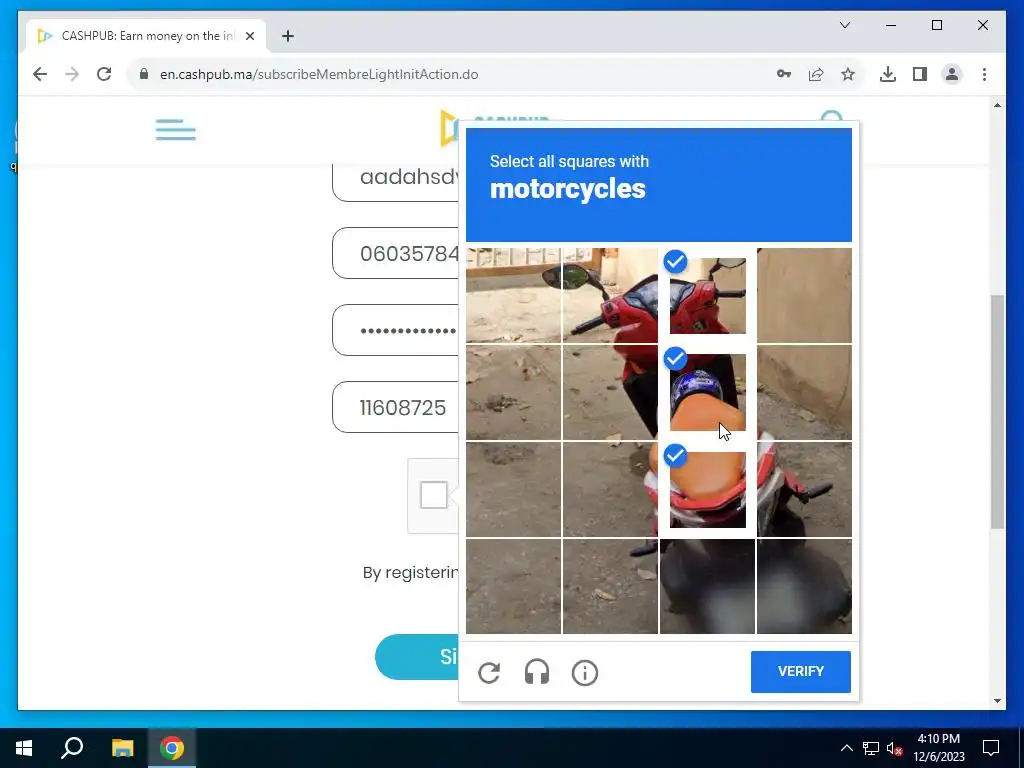This screenshot has width=1024, height=768.
Task: Bookmark this tab with the star icon
Action: click(848, 74)
